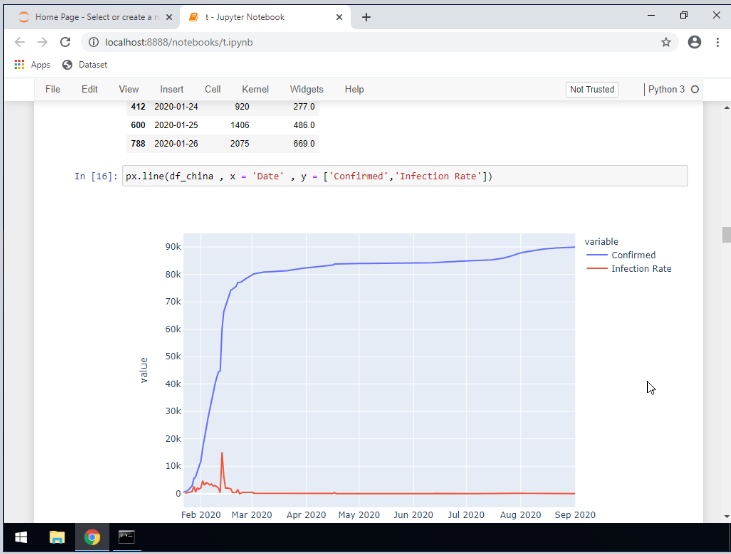Click table row index 412
The height and width of the screenshot is (554, 731).
pos(138,107)
